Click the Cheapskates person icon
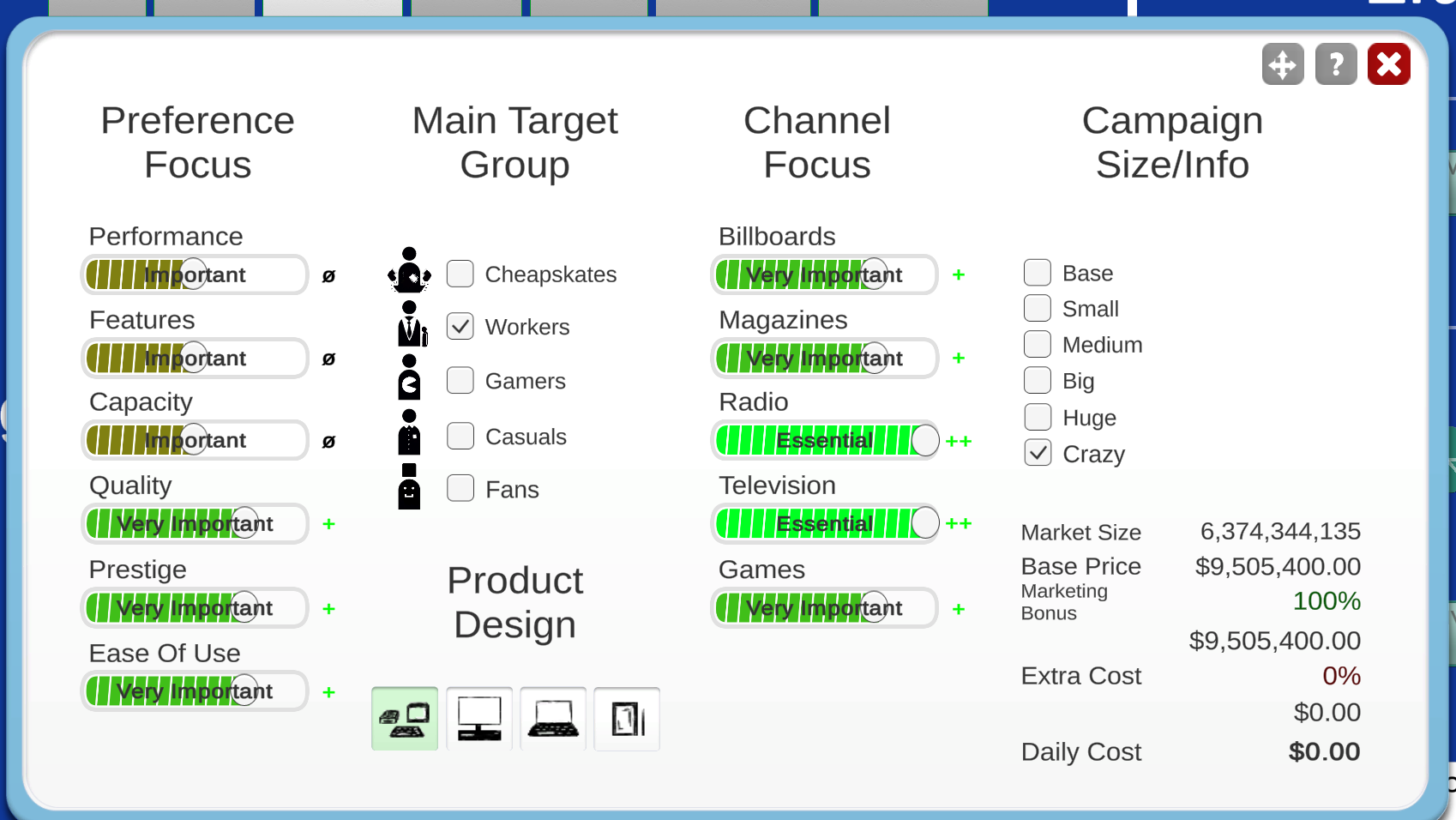The height and width of the screenshot is (820, 1456). tap(409, 270)
